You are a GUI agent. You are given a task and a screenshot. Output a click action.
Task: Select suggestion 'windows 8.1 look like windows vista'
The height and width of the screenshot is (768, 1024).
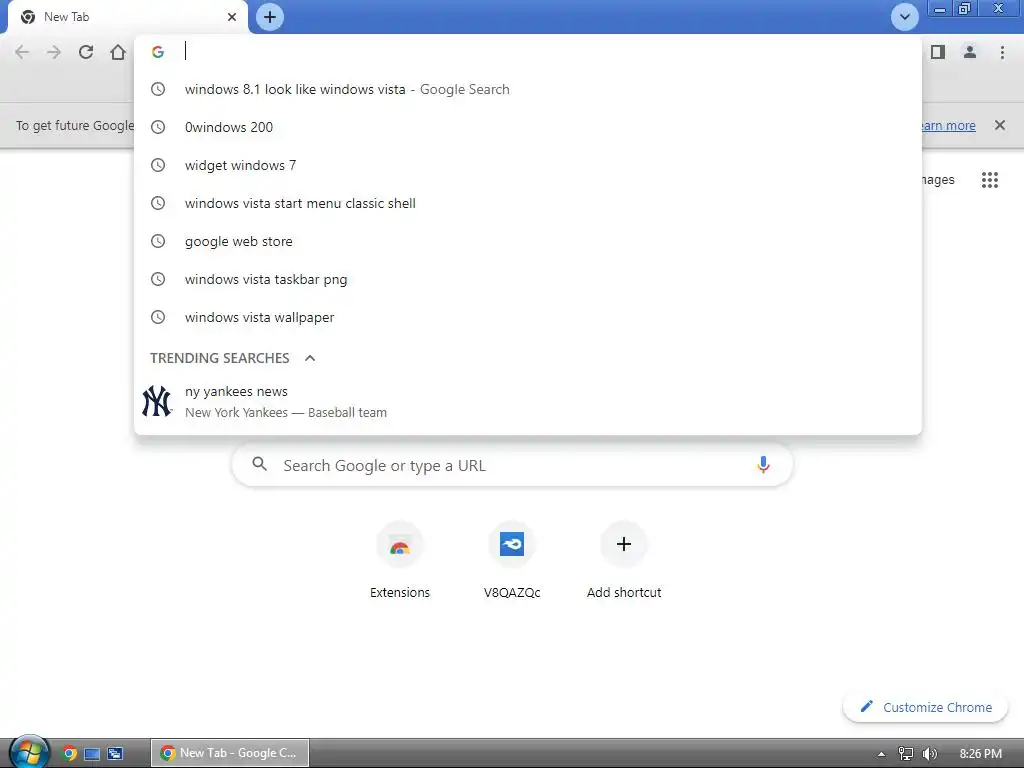pos(528,89)
